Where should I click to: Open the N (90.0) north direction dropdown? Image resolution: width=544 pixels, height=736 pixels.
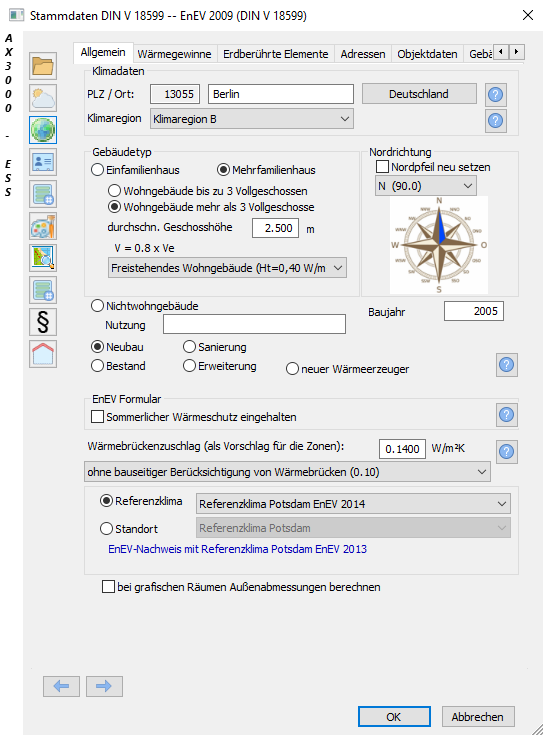click(426, 186)
